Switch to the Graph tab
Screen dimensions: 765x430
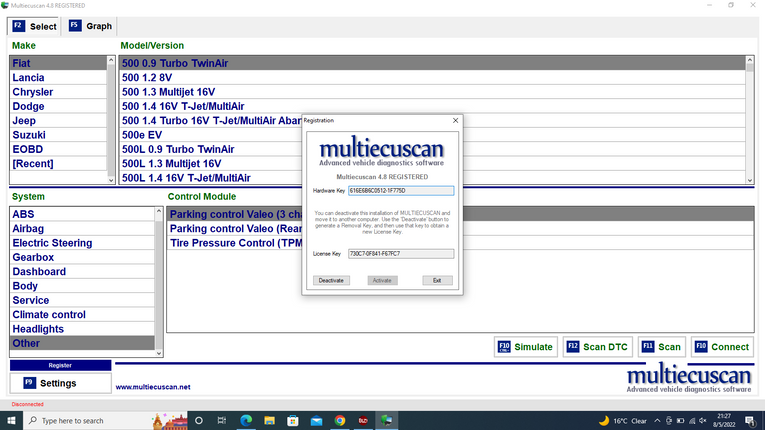click(x=90, y=26)
